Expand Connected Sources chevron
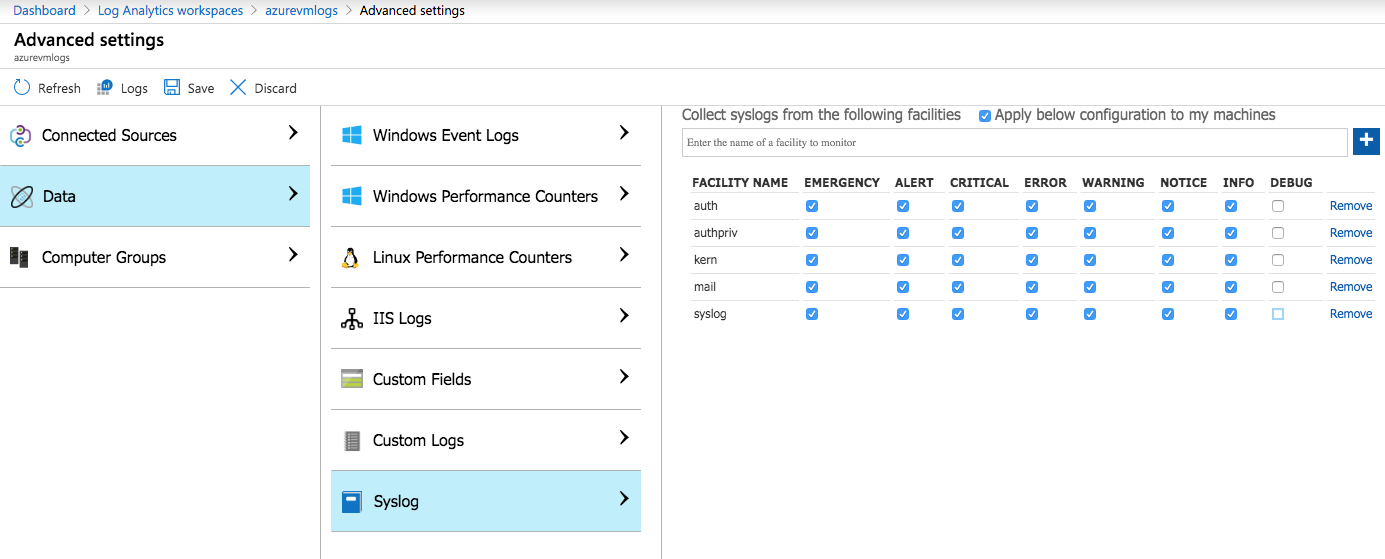 (x=293, y=133)
